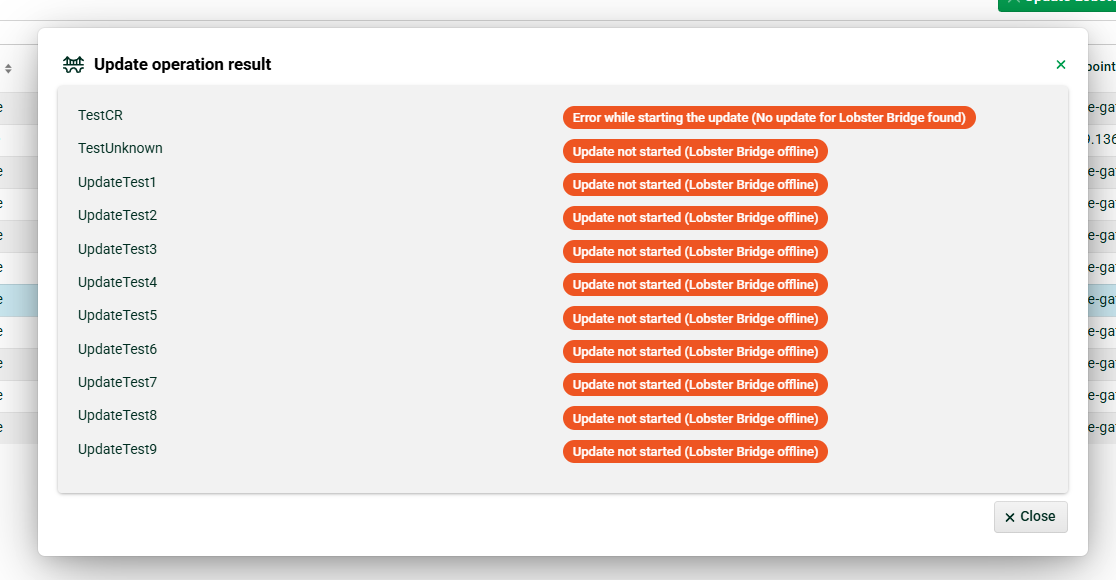Viewport: 1116px width, 580px height.
Task: Click the TestCR error status badge
Action: click(768, 118)
